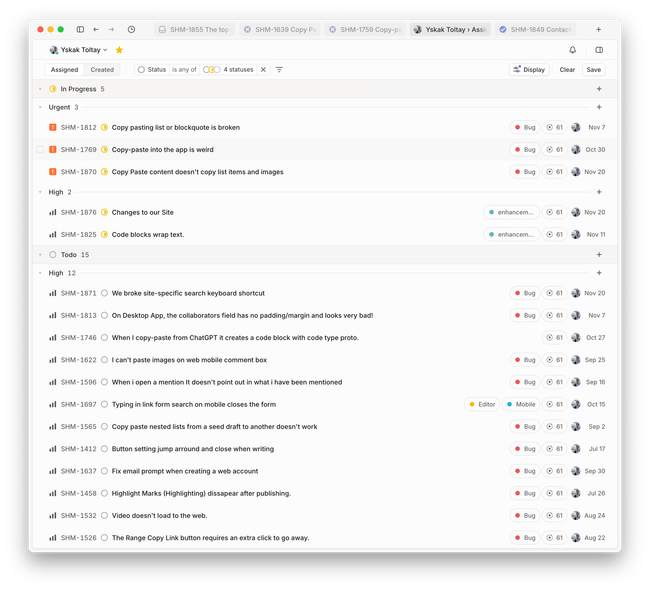Screen dimensions: 650x590
Task: Open the Yskak Toltay user dropdown
Action: click(x=82, y=49)
